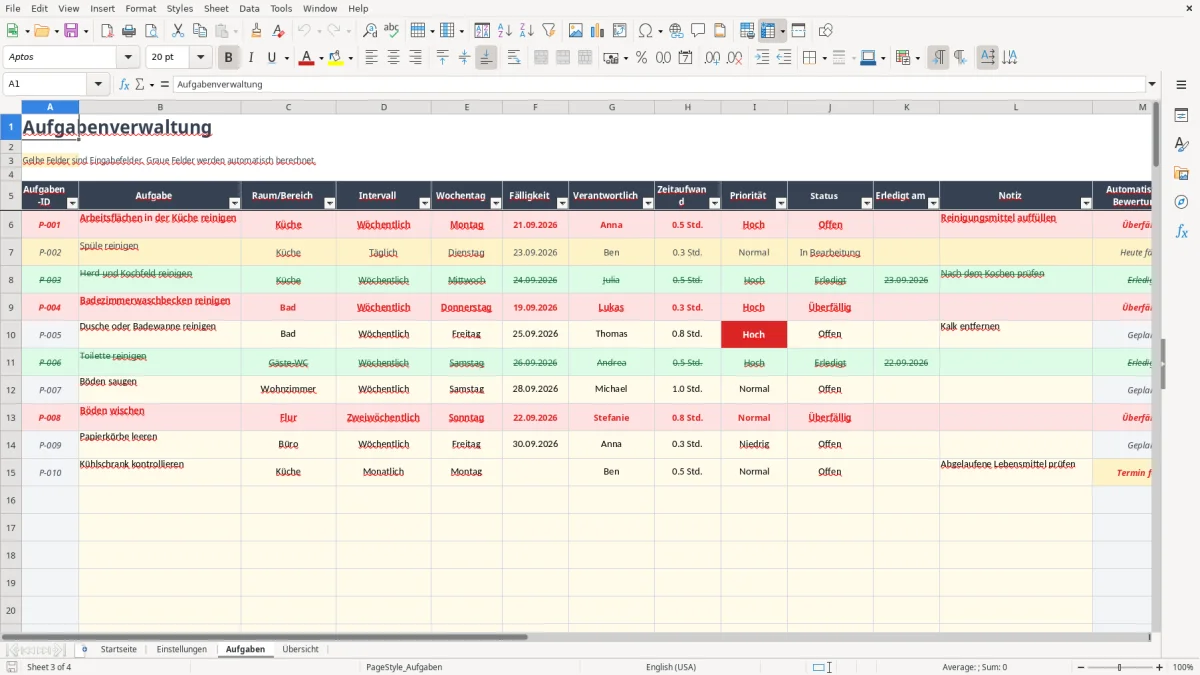Viewport: 1200px width, 675px height.
Task: Open the sidebar Properties panel
Action: pos(1181,116)
